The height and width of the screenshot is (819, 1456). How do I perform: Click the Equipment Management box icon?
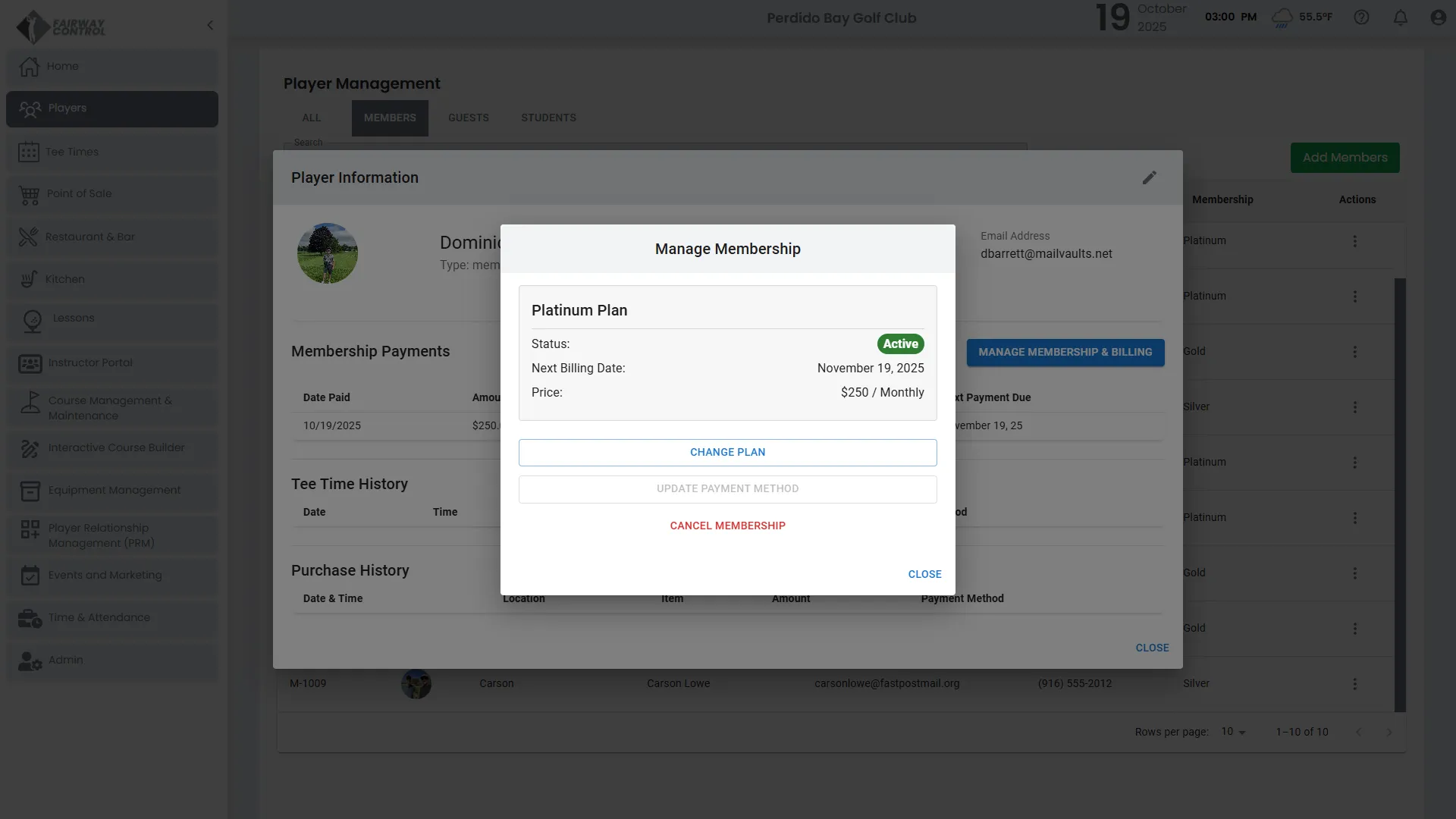(30, 491)
